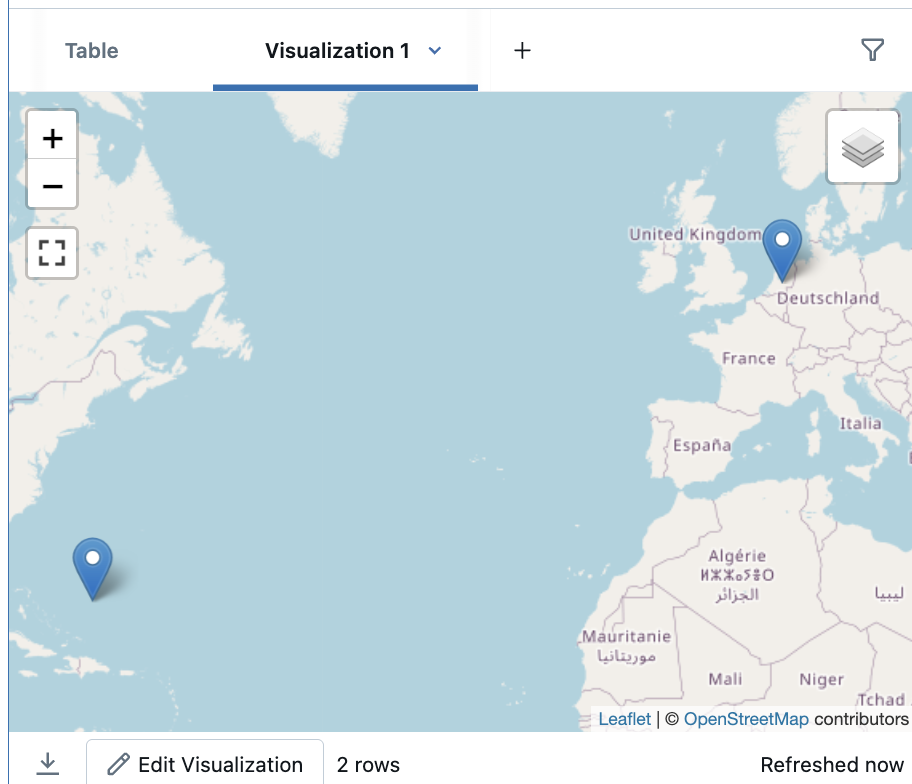Zoom out of the map
This screenshot has width=912, height=784.
click(x=52, y=186)
